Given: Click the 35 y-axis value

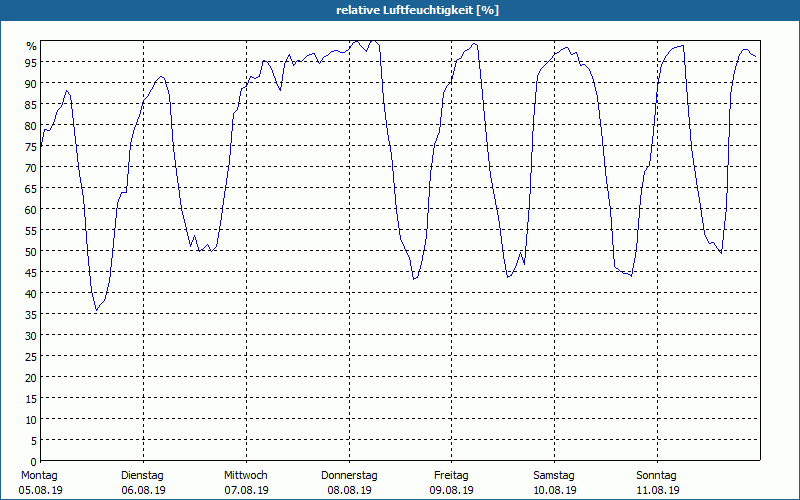Looking at the screenshot, I should coord(31,315).
